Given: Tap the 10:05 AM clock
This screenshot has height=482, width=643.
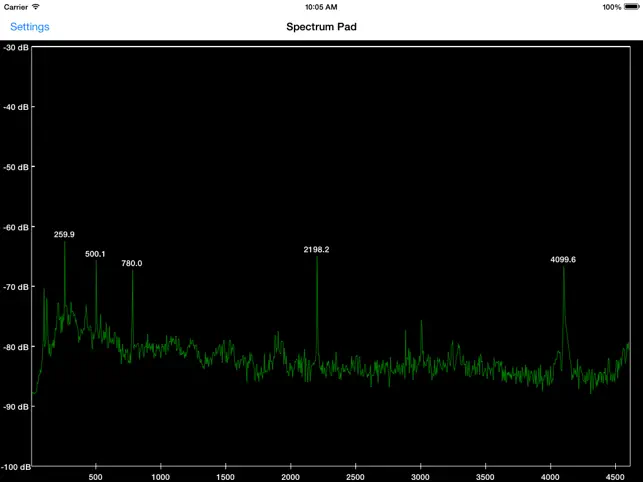Looking at the screenshot, I should (x=321, y=7).
